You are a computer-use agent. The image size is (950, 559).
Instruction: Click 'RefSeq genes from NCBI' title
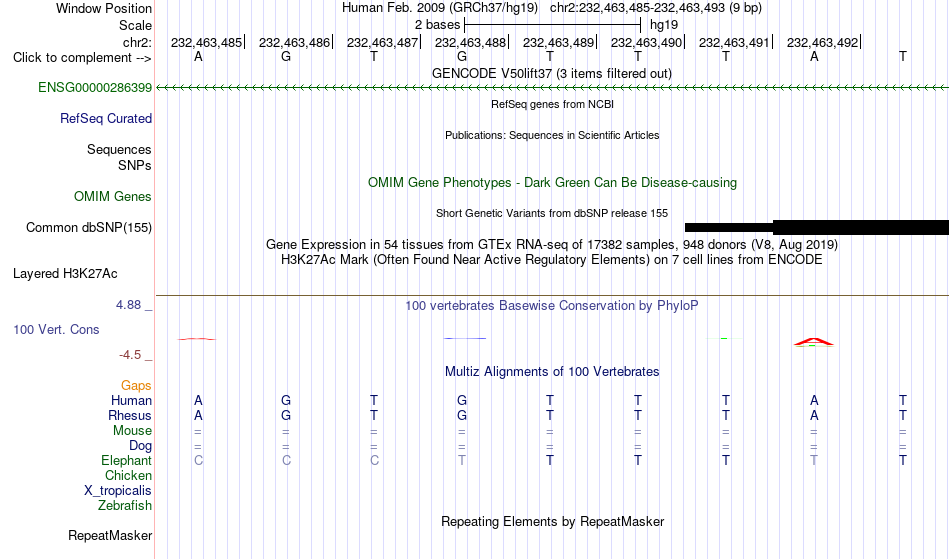[x=553, y=104]
